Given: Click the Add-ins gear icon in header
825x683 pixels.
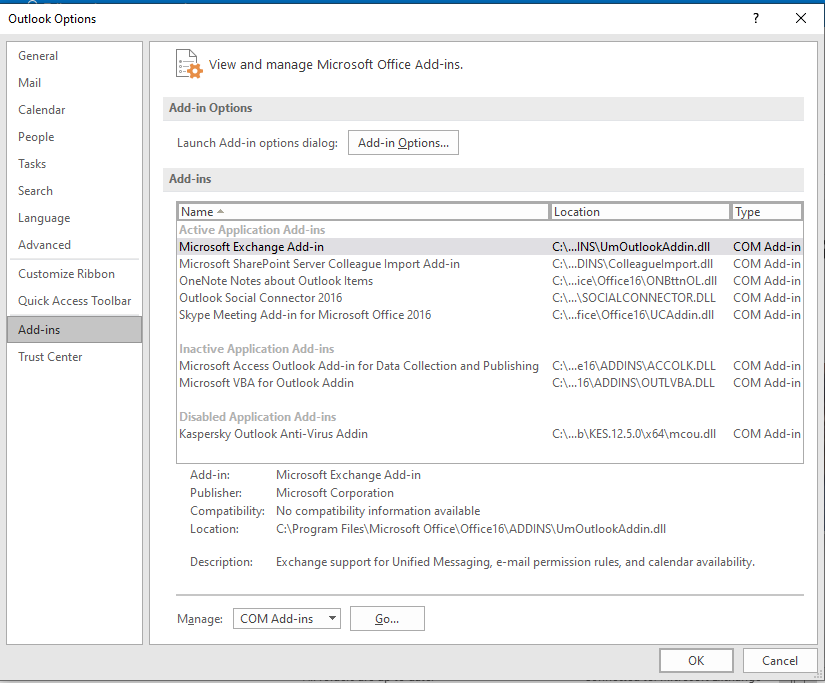Looking at the screenshot, I should pyautogui.click(x=188, y=63).
